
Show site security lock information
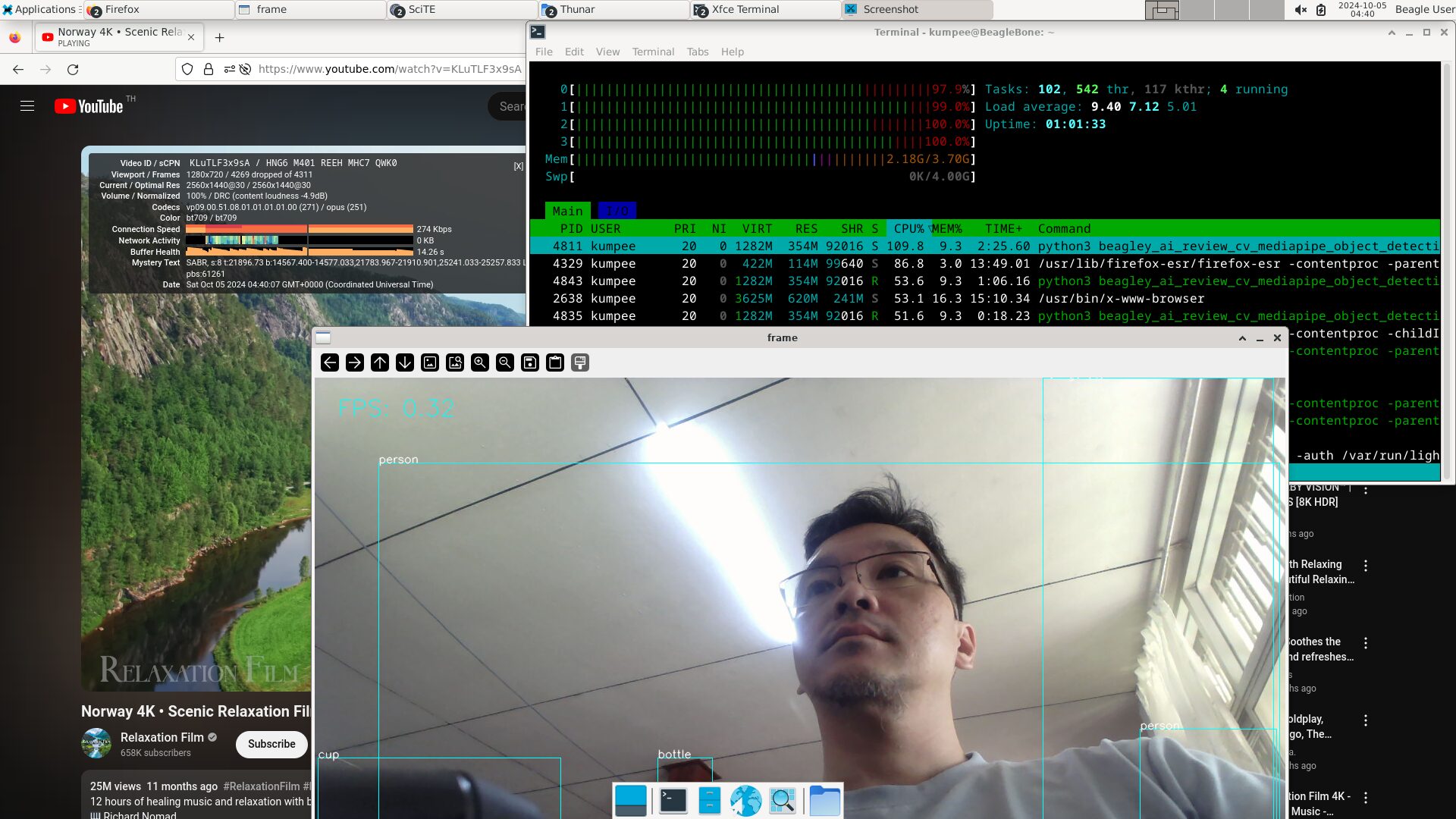click(209, 69)
